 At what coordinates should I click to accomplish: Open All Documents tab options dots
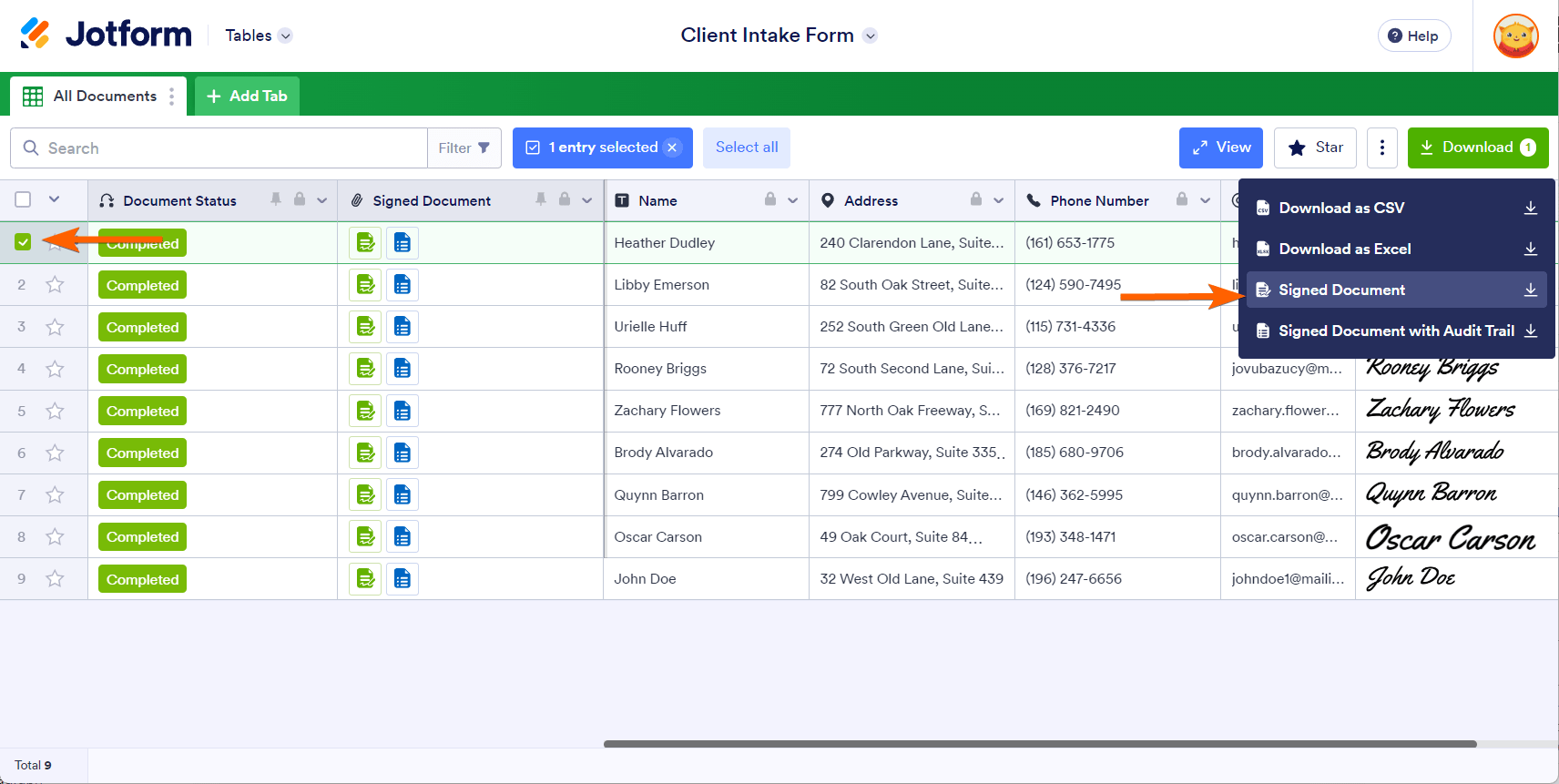click(x=171, y=97)
